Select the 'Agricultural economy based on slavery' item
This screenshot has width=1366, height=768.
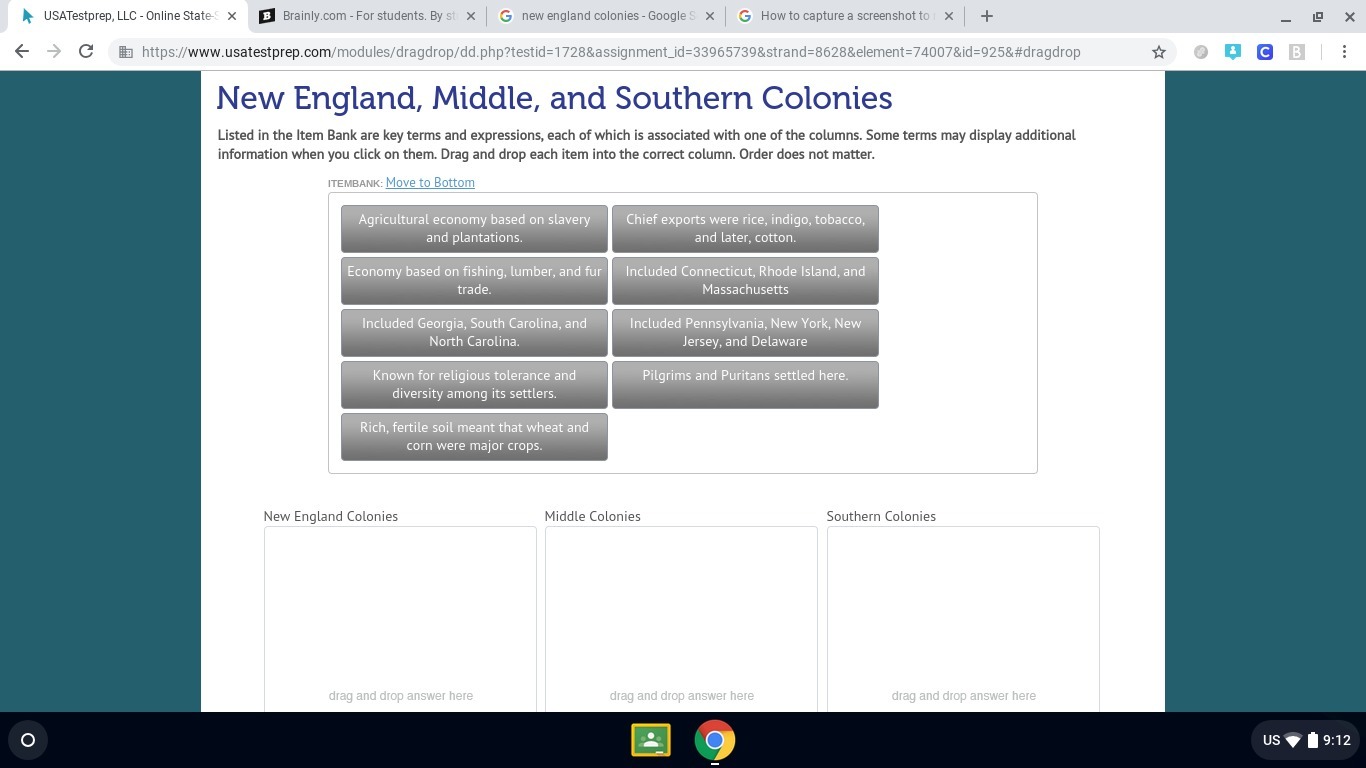coord(474,228)
